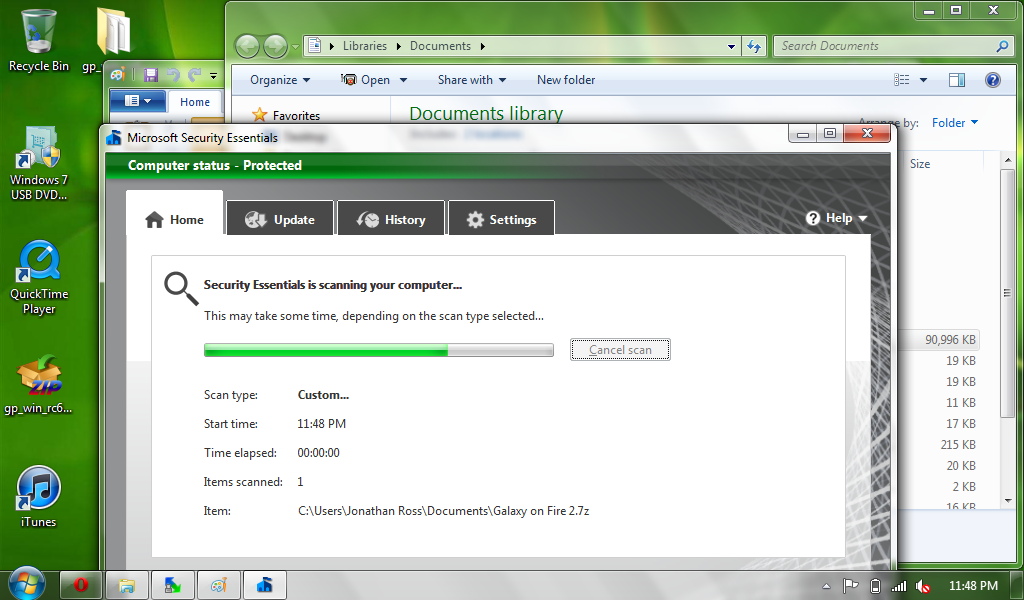Click the Forward arrow in the Documents window
Screen dimensions: 1024x600
(x=275, y=46)
